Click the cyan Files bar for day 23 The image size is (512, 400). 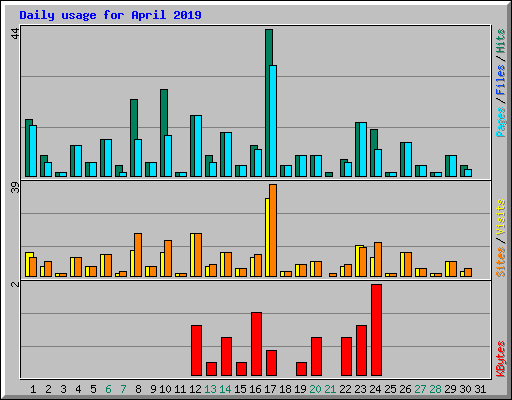(363, 149)
